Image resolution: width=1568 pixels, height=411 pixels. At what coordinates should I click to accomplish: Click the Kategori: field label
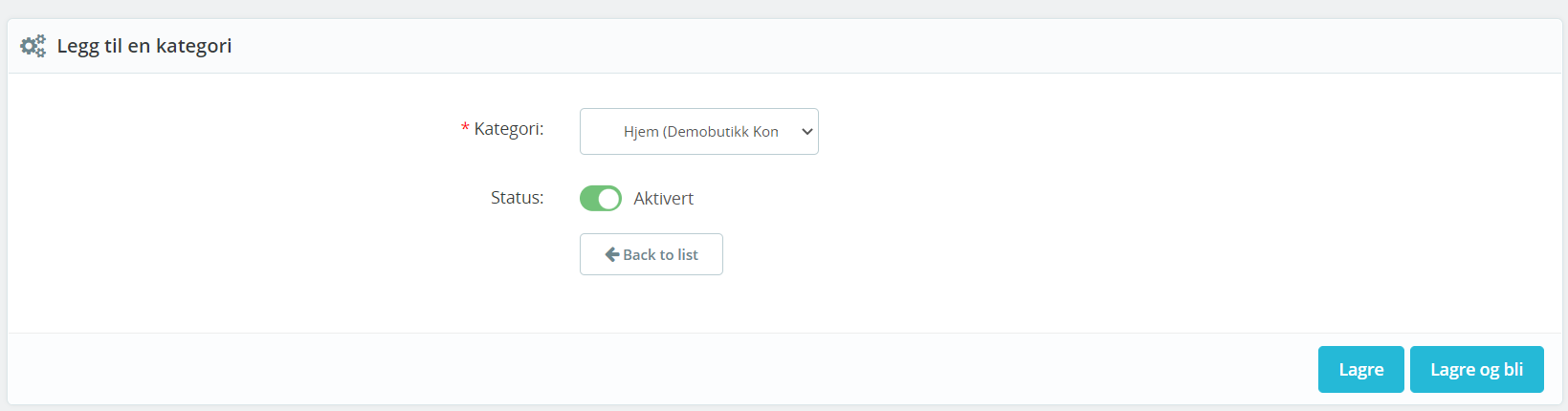509,128
